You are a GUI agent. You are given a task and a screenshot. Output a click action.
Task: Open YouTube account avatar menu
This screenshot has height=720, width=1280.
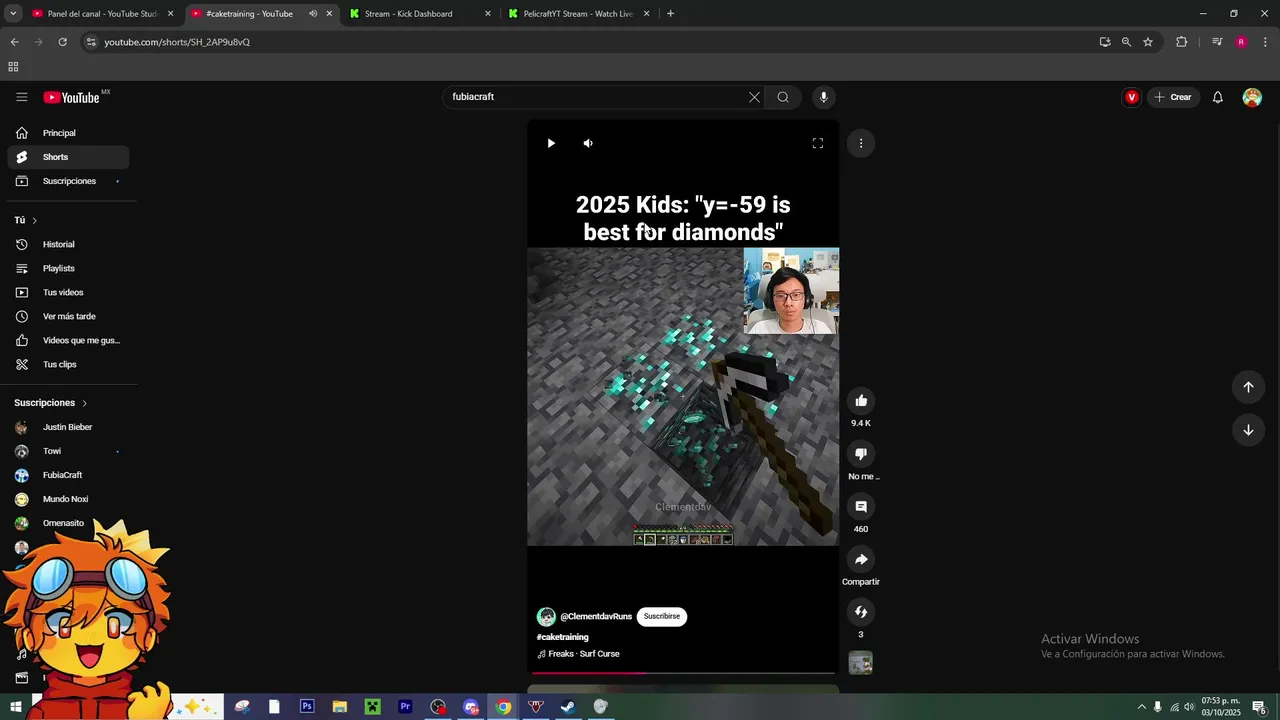[1252, 97]
